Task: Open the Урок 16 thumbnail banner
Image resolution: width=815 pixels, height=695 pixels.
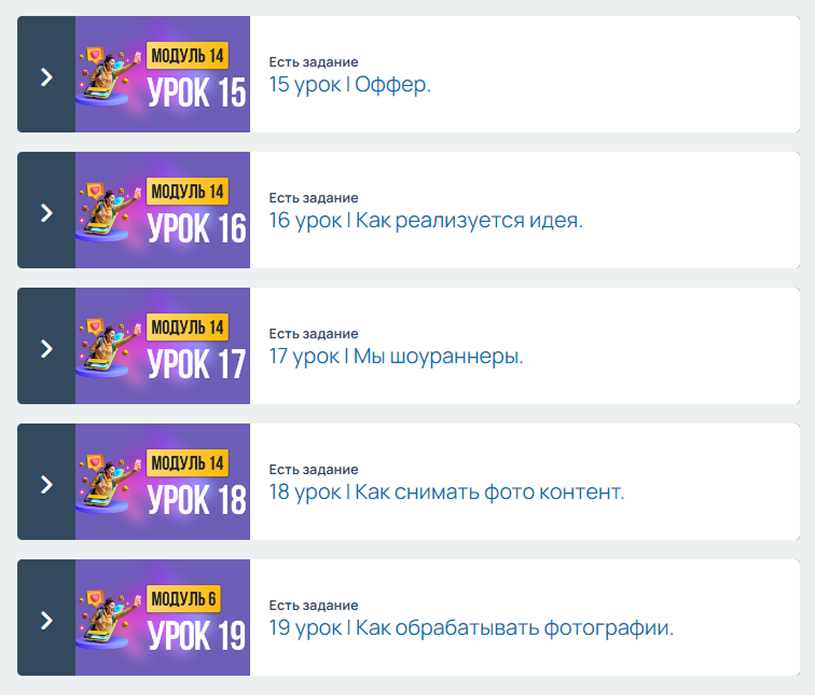Action: (x=163, y=210)
